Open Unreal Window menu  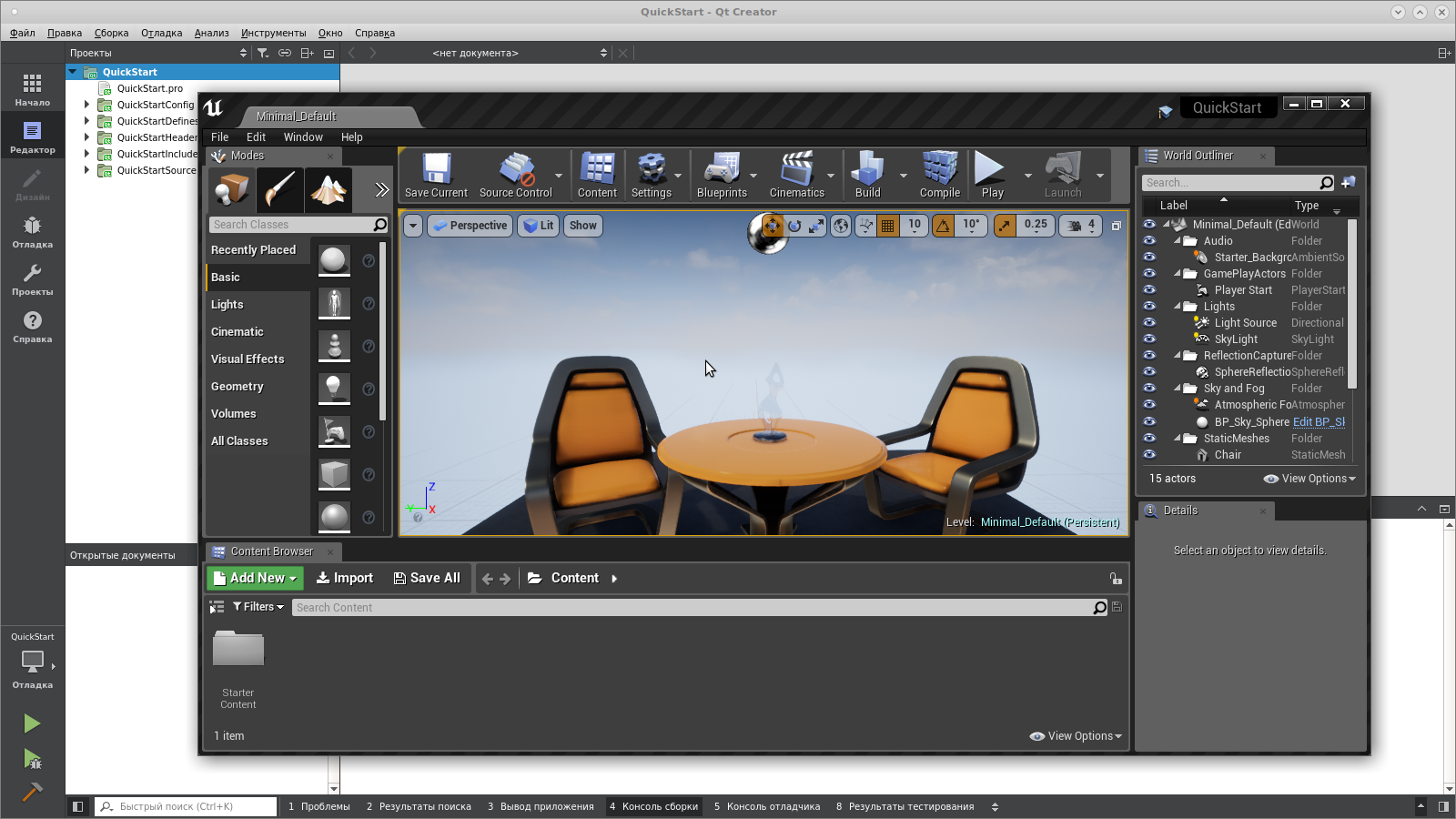pyautogui.click(x=303, y=137)
